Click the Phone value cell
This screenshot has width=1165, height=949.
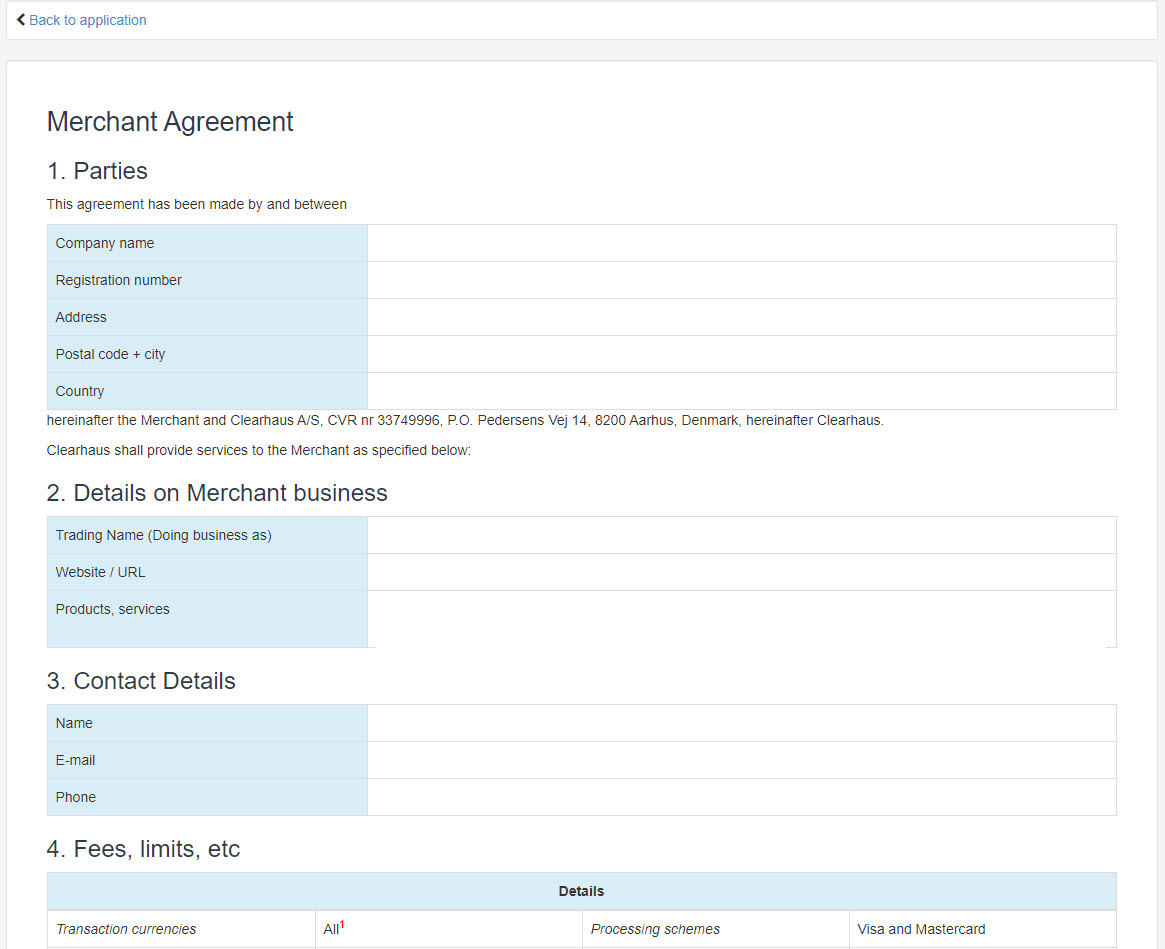pyautogui.click(x=741, y=797)
